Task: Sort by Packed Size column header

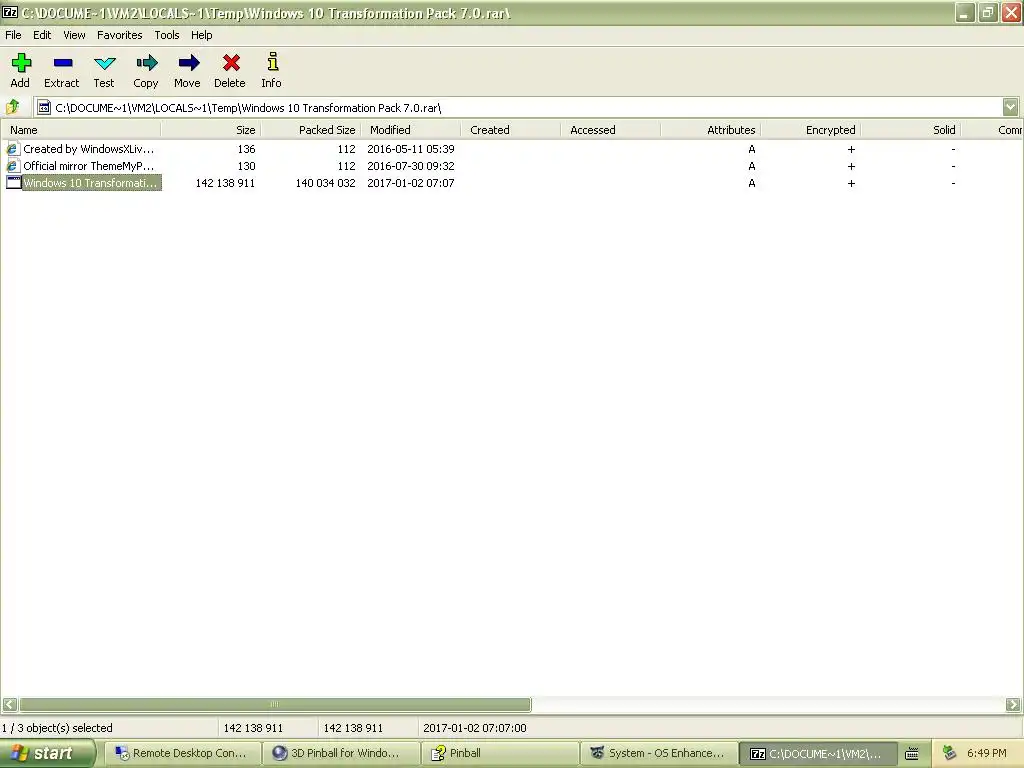Action: (311, 130)
